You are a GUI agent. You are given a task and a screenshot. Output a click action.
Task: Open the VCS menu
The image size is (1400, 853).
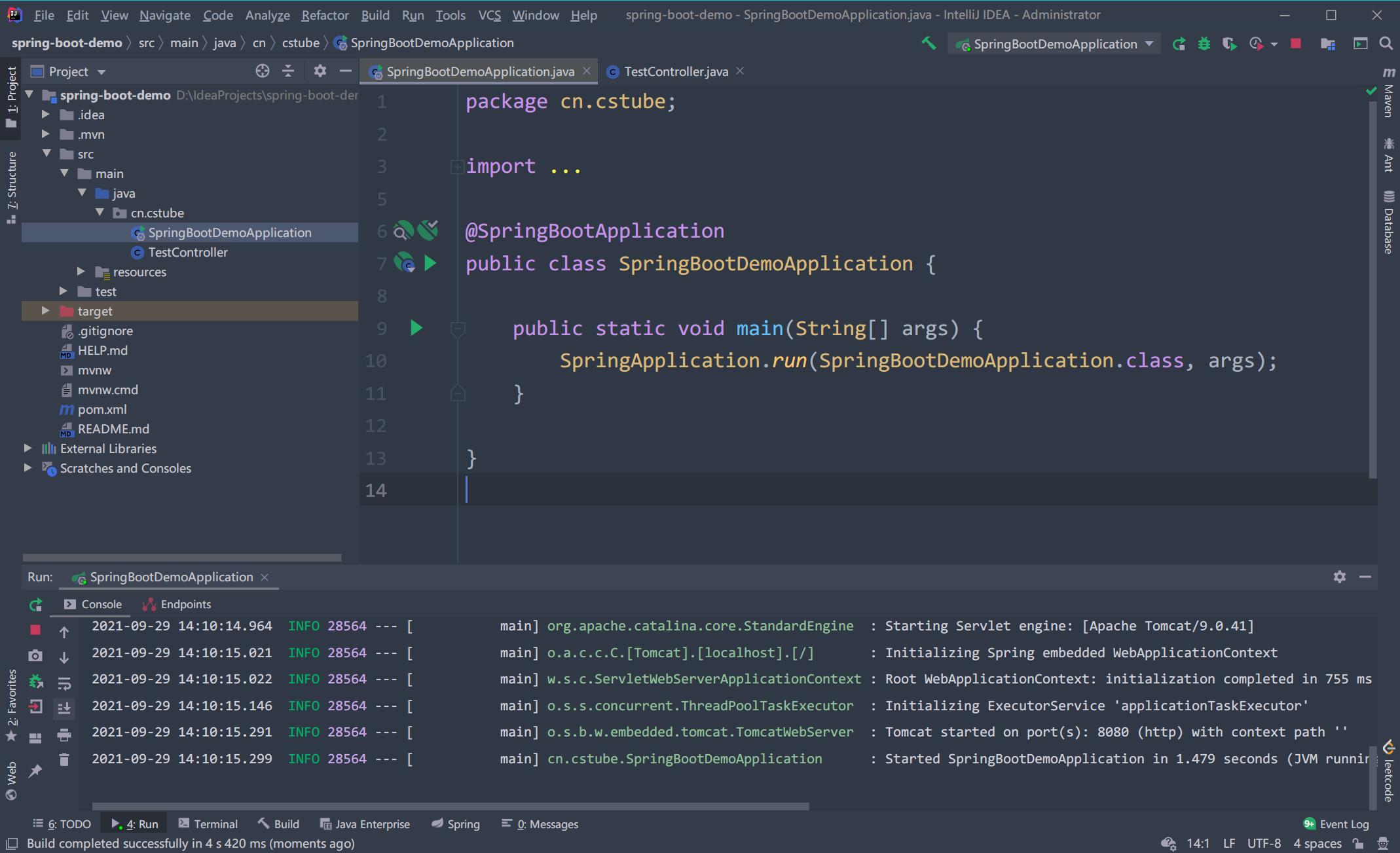[489, 14]
